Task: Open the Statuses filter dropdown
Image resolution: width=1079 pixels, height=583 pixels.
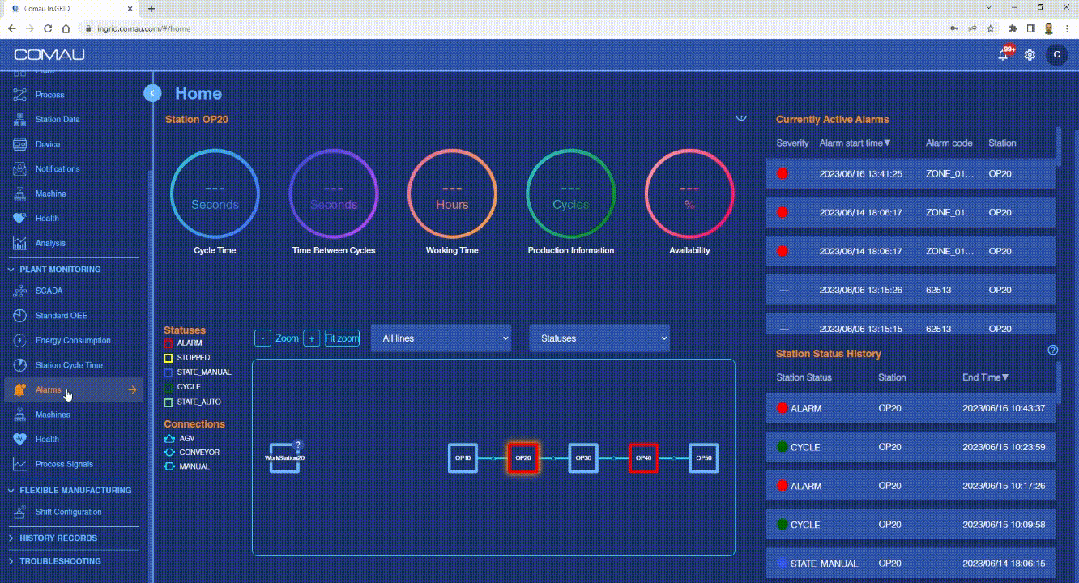Action: coord(598,339)
